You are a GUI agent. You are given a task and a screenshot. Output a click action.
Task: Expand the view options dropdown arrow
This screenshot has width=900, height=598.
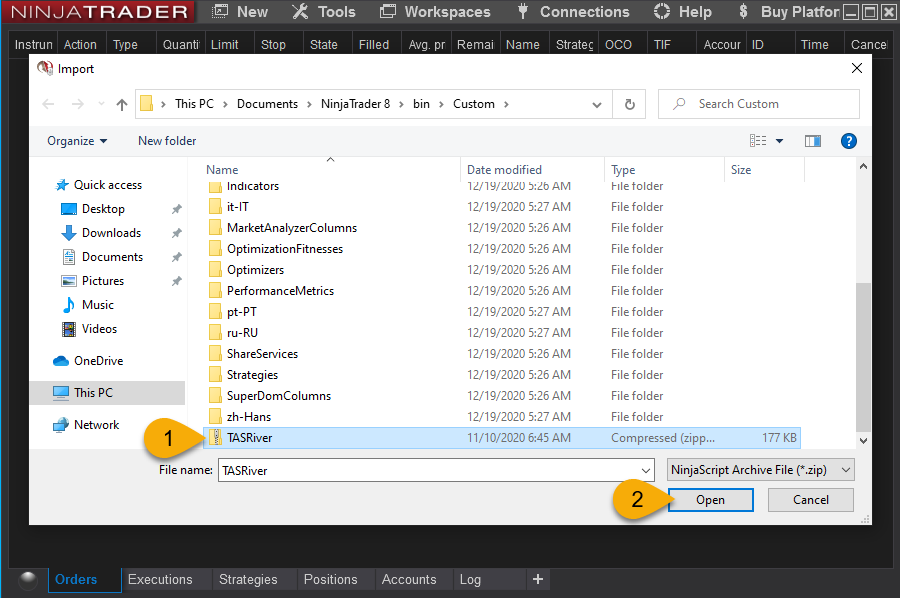pyautogui.click(x=779, y=141)
